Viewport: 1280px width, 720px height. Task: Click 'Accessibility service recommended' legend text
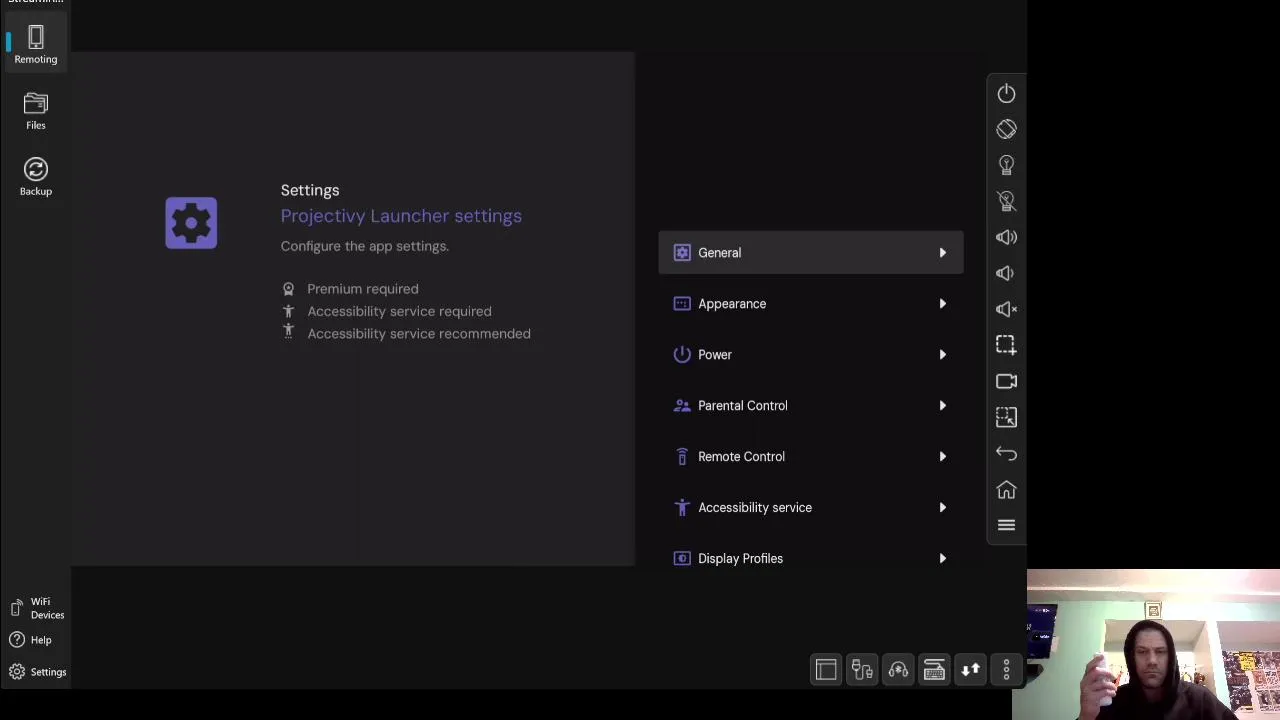coord(419,334)
